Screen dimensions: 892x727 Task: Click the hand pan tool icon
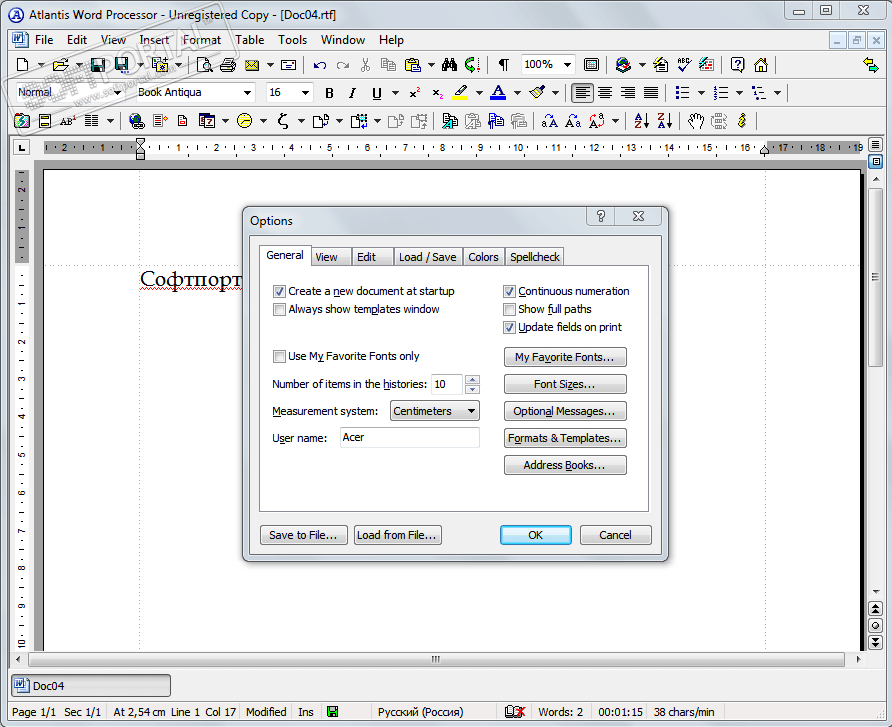pyautogui.click(x=695, y=121)
